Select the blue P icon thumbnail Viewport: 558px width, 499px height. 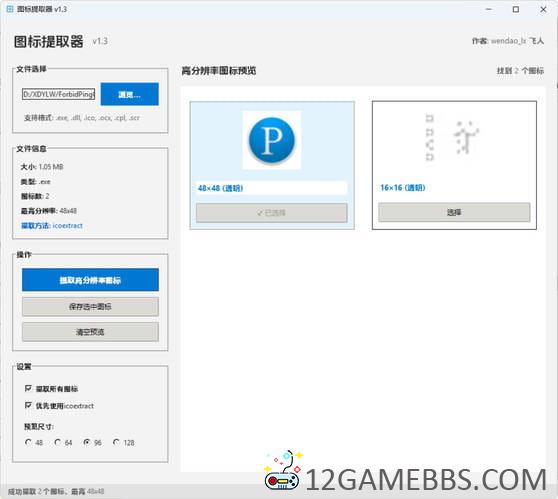click(272, 140)
